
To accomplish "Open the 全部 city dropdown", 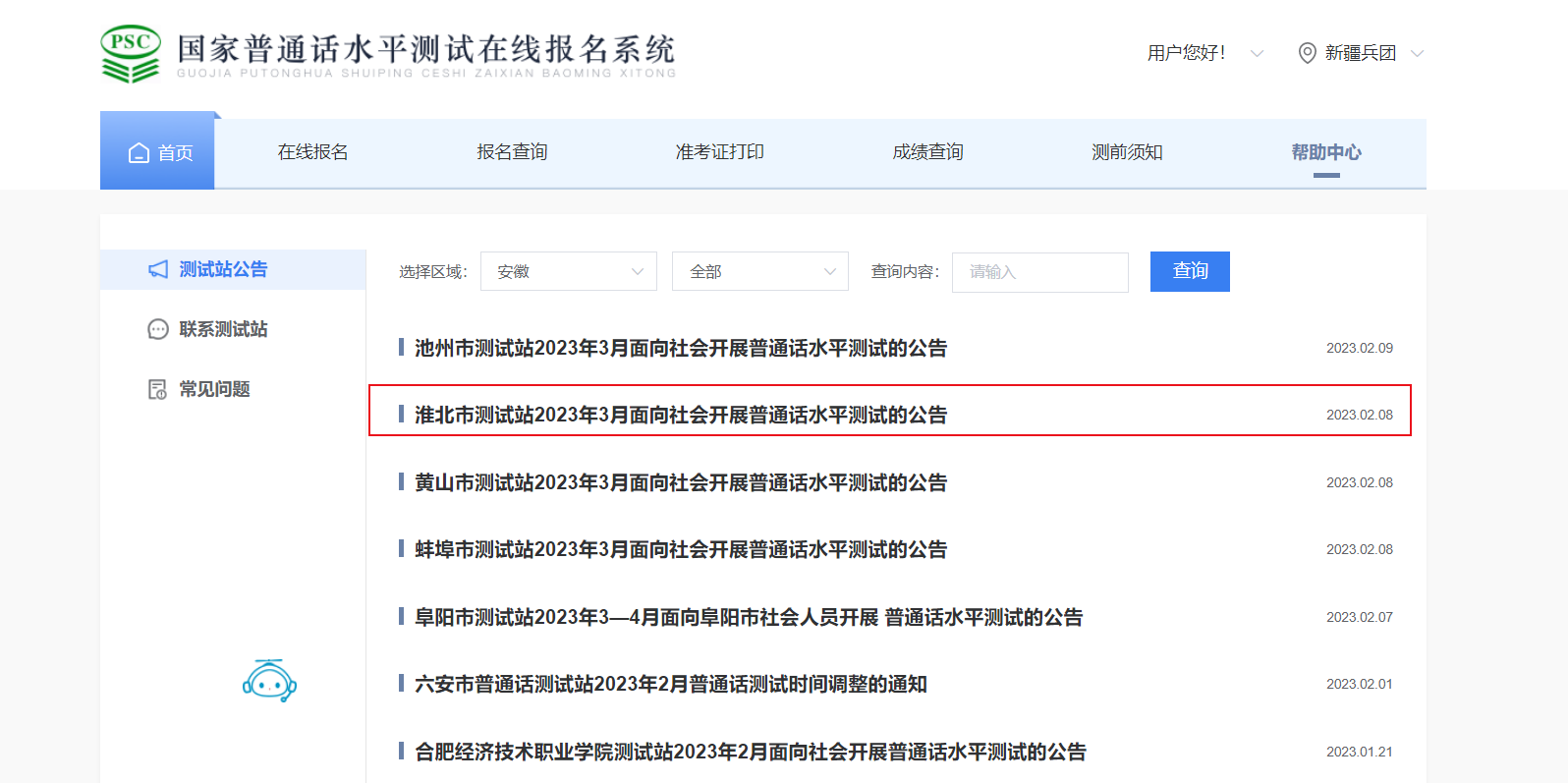I will (x=759, y=272).
